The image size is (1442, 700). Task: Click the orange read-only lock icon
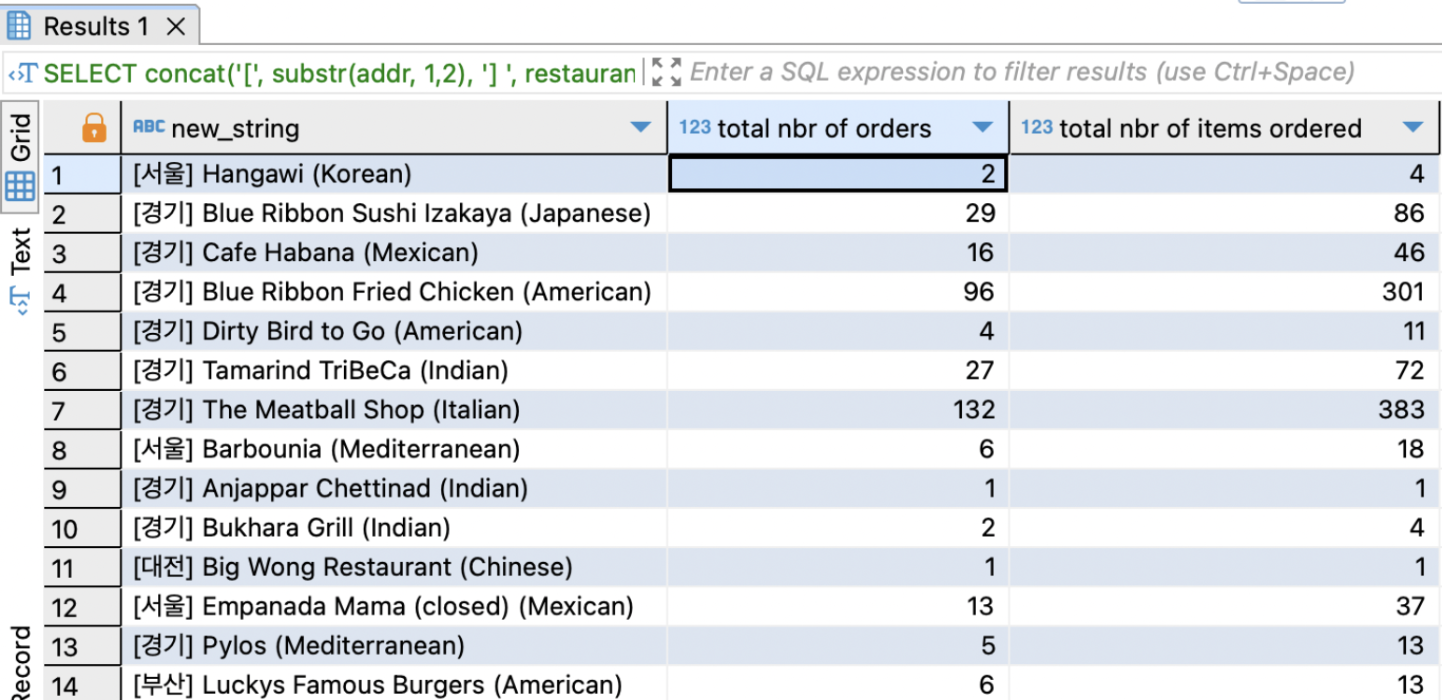tap(93, 127)
